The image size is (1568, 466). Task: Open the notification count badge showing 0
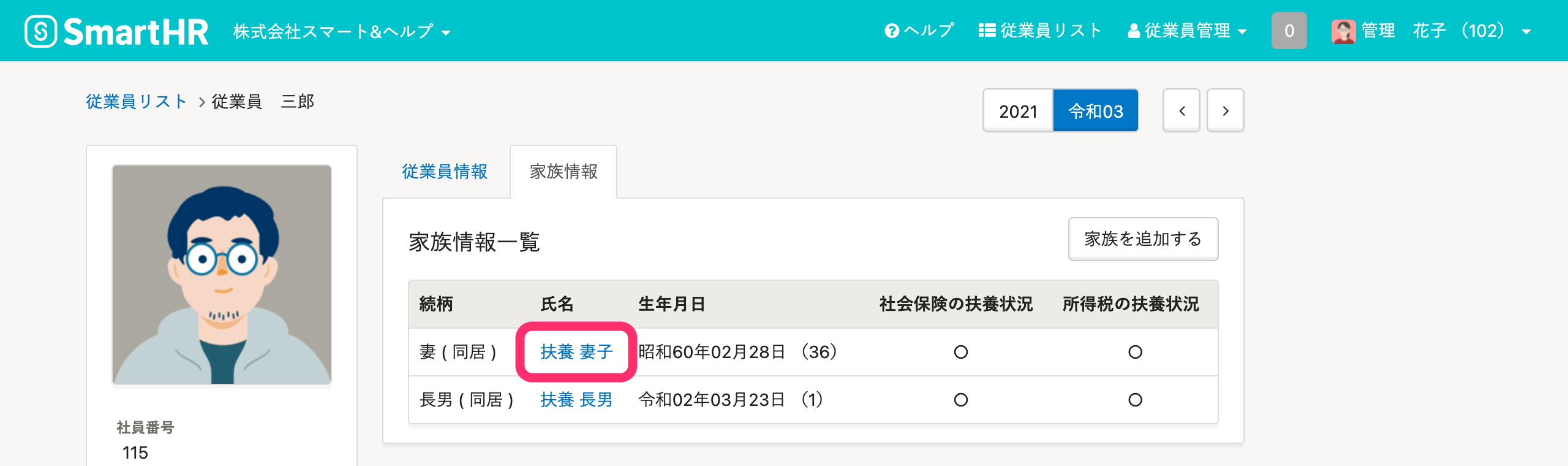(x=1289, y=31)
